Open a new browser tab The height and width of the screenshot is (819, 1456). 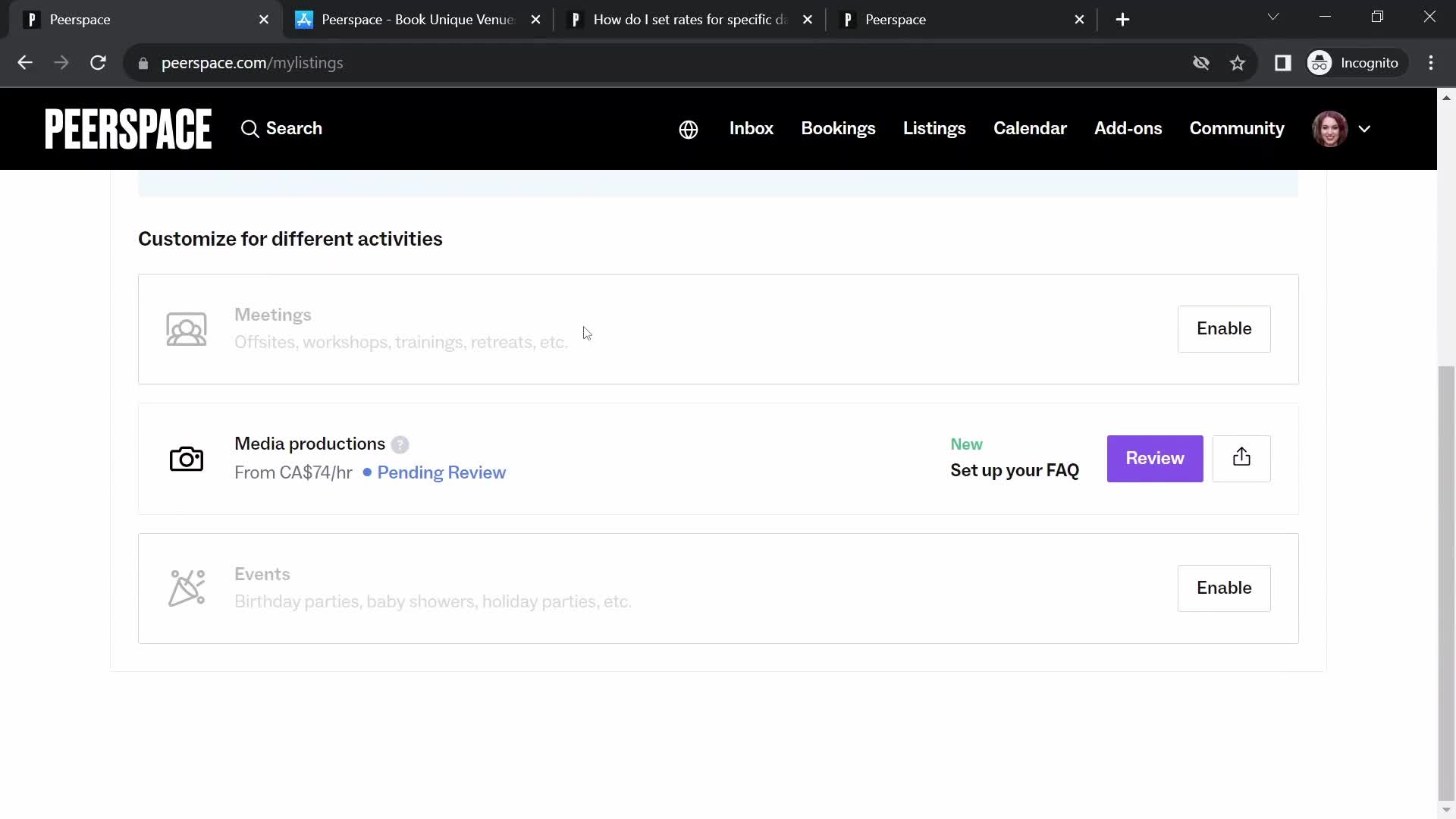point(1123,20)
